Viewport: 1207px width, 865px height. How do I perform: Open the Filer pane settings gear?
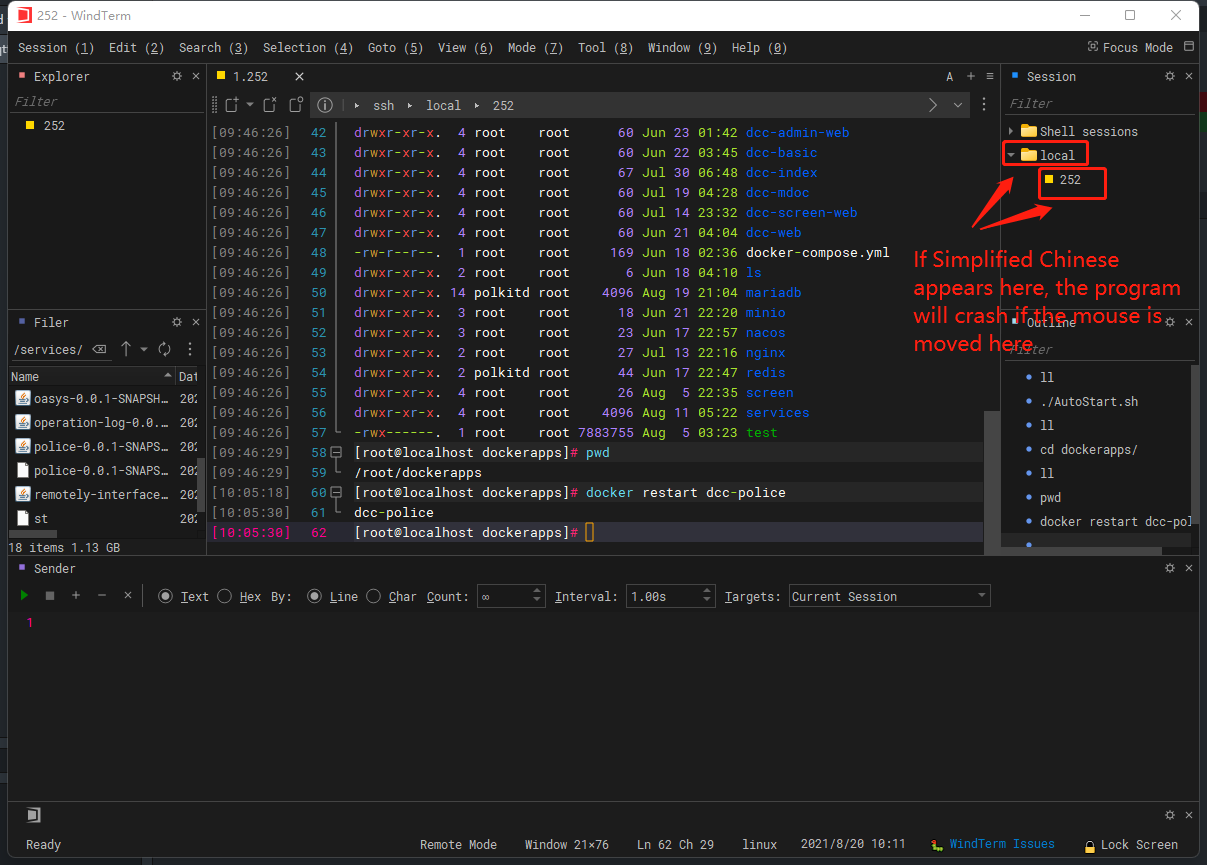tap(177, 322)
